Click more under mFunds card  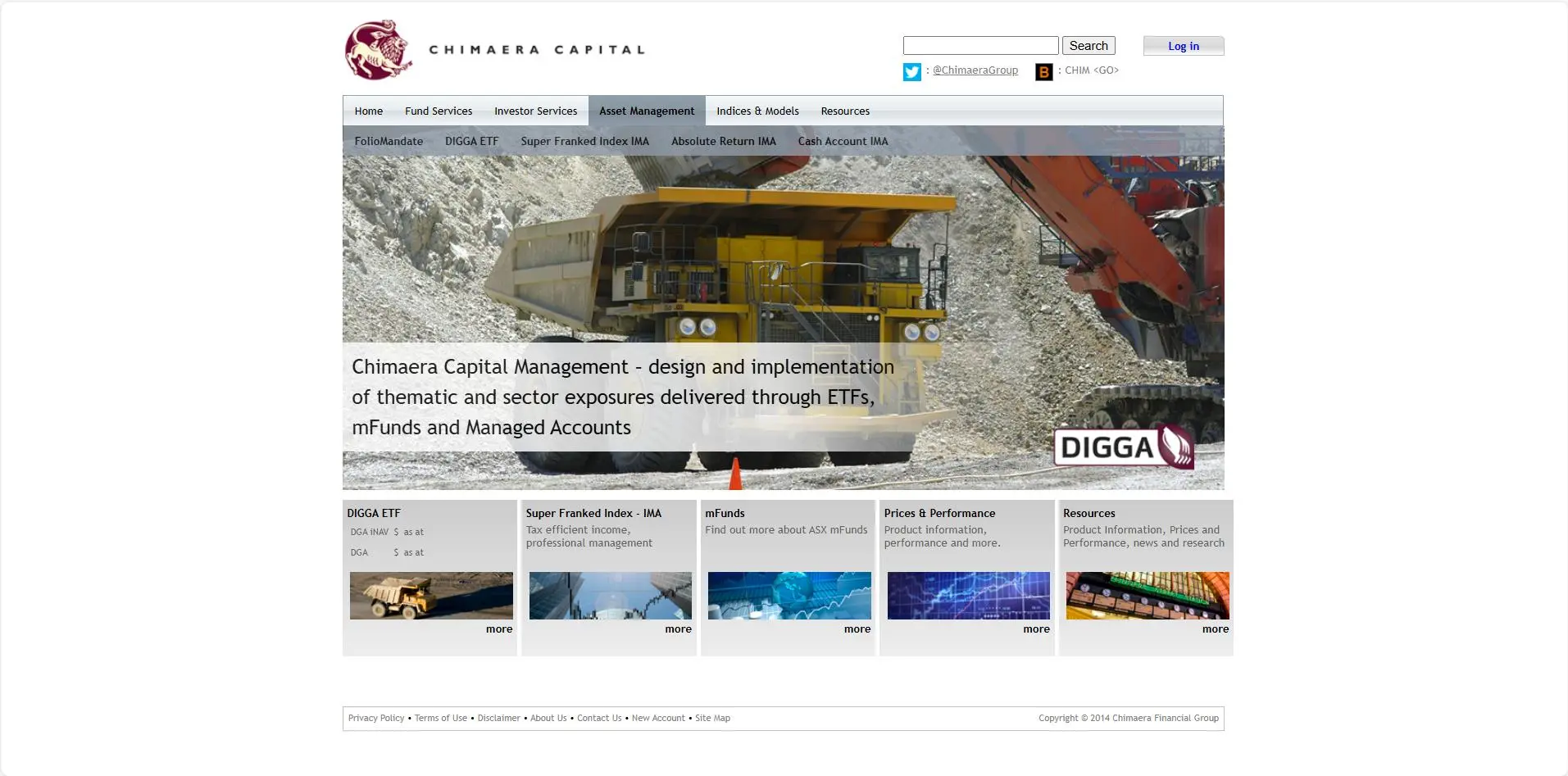857,629
